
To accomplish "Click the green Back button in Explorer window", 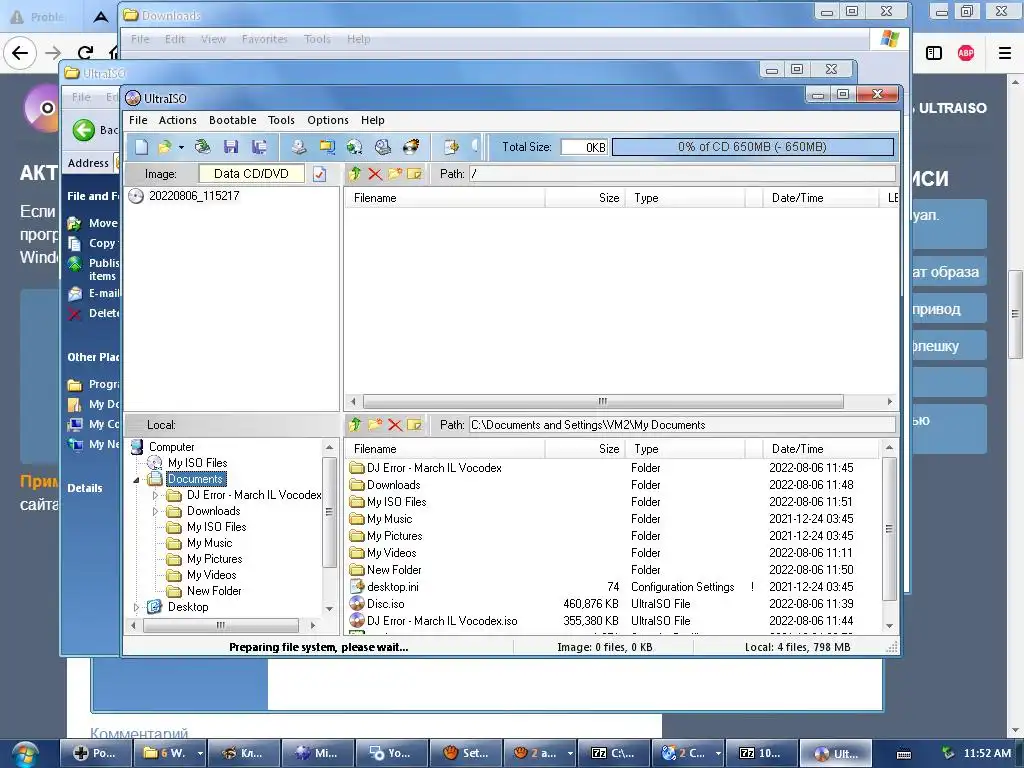I will 84,130.
